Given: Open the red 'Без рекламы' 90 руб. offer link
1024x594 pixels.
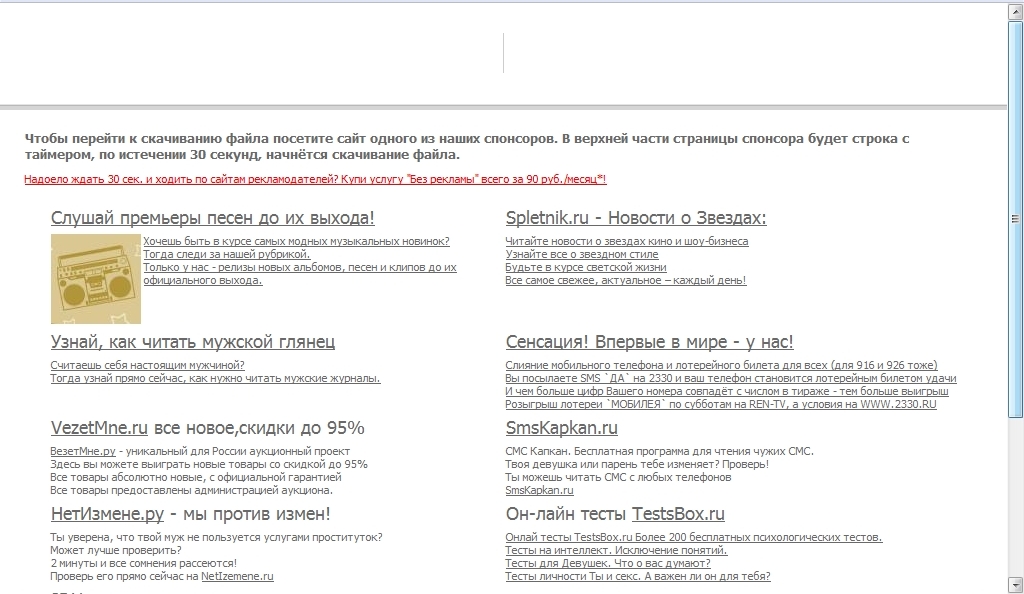Looking at the screenshot, I should (315, 179).
